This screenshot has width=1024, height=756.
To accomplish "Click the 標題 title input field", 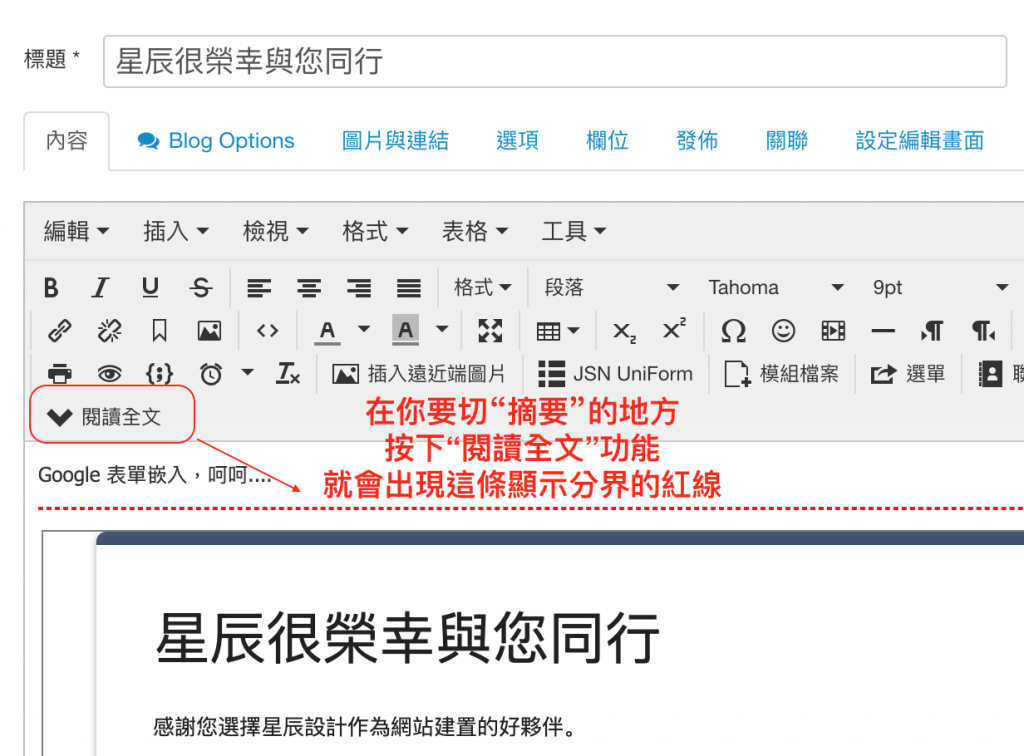I will coord(554,62).
